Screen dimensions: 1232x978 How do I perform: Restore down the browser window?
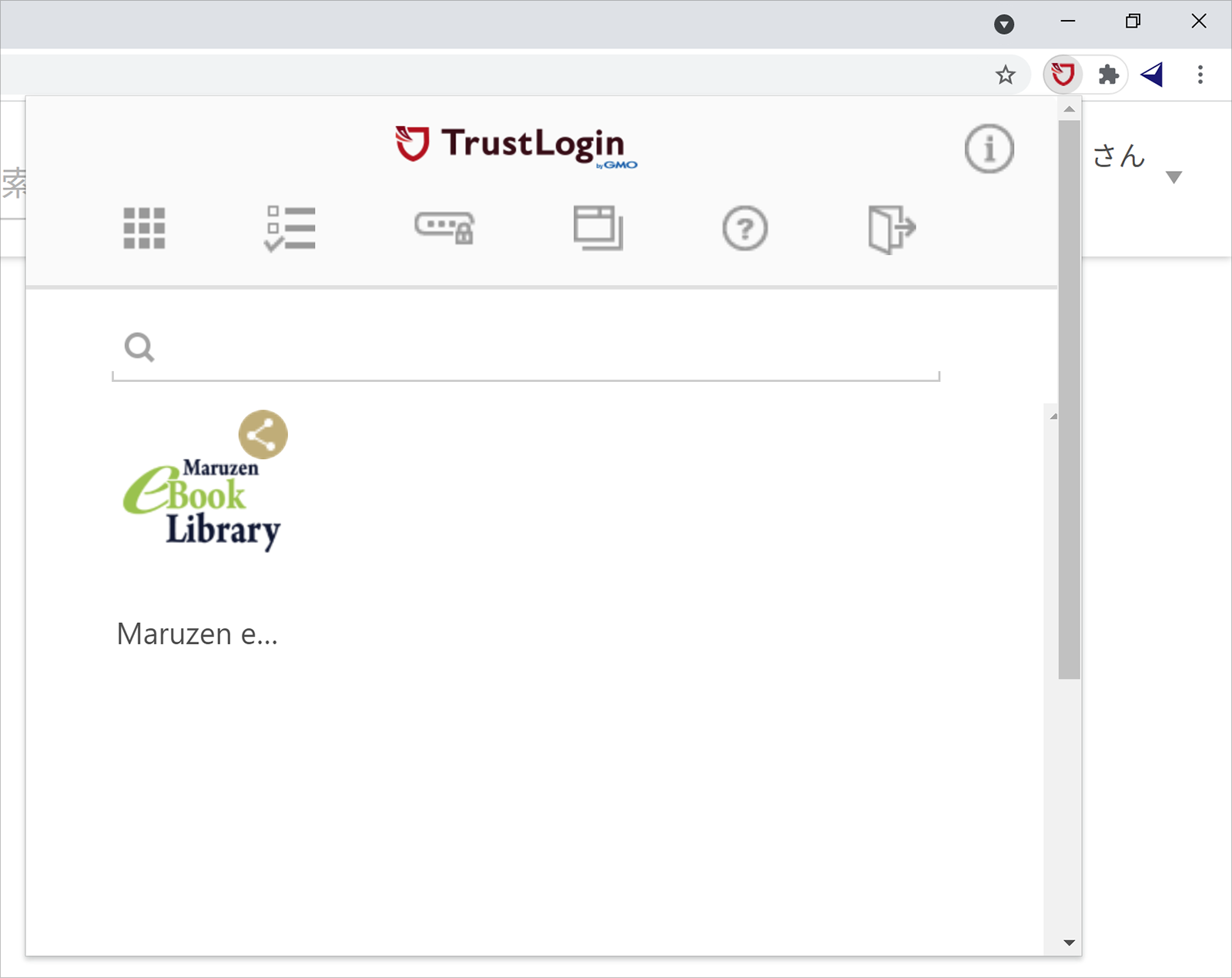pos(1133,22)
